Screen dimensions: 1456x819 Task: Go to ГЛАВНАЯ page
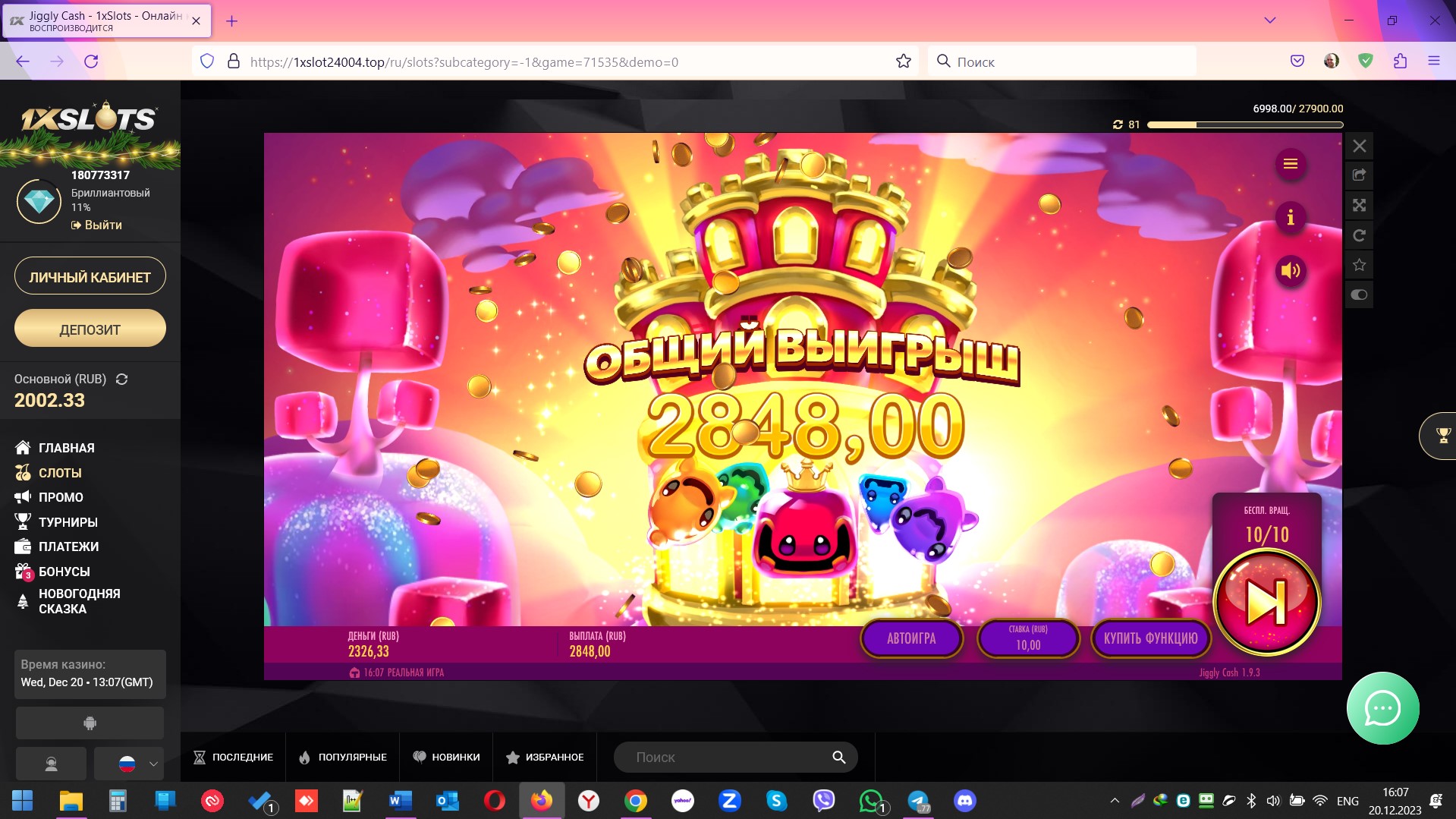click(55, 448)
